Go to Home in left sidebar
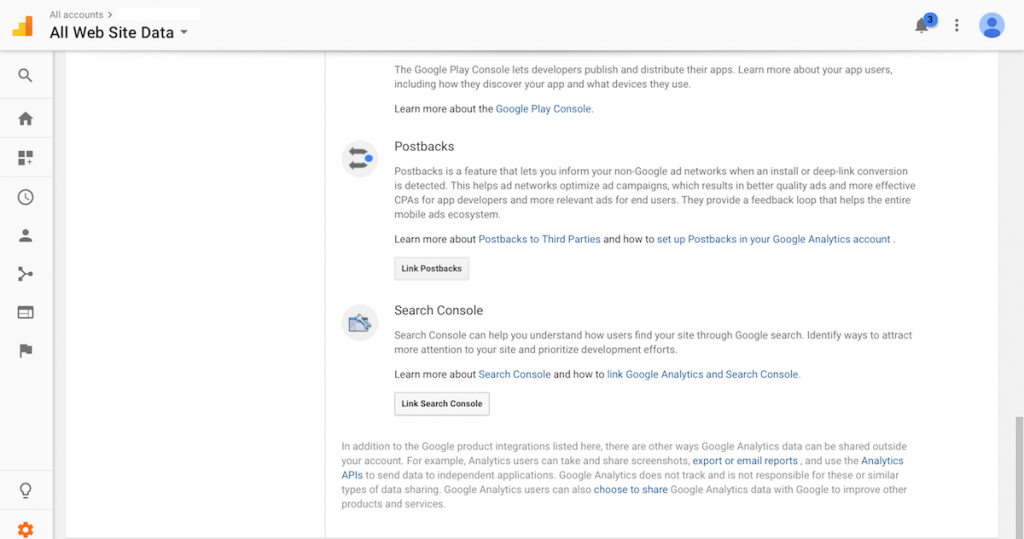1024x539 pixels. click(25, 118)
